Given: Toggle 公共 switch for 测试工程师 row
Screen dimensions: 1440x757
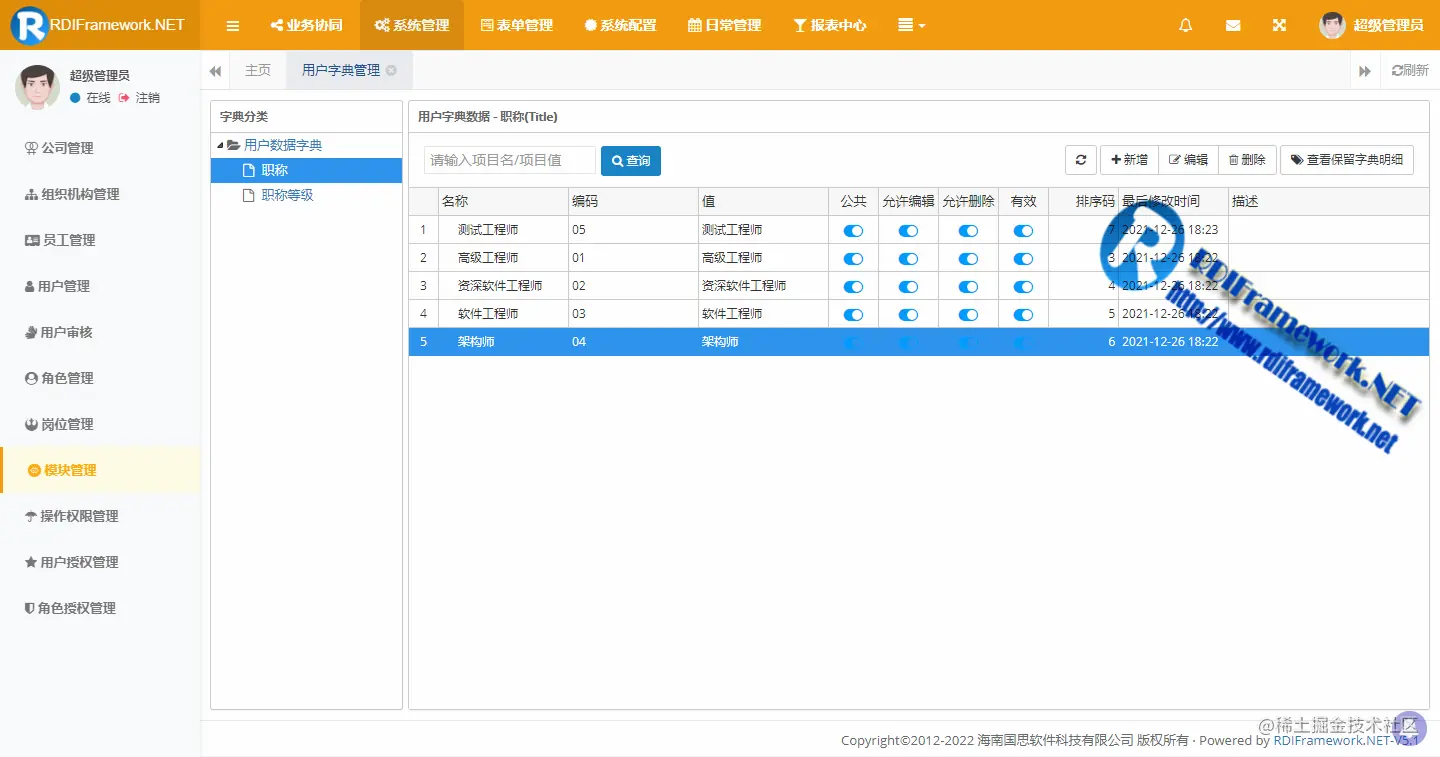Looking at the screenshot, I should tap(852, 229).
